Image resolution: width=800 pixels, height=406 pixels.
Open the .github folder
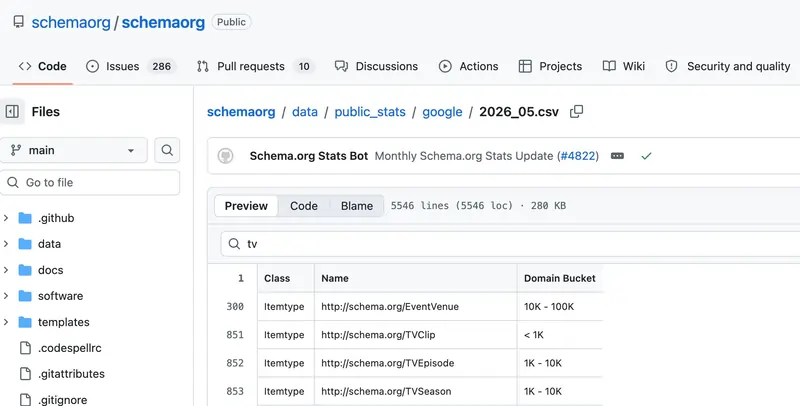pyautogui.click(x=56, y=218)
